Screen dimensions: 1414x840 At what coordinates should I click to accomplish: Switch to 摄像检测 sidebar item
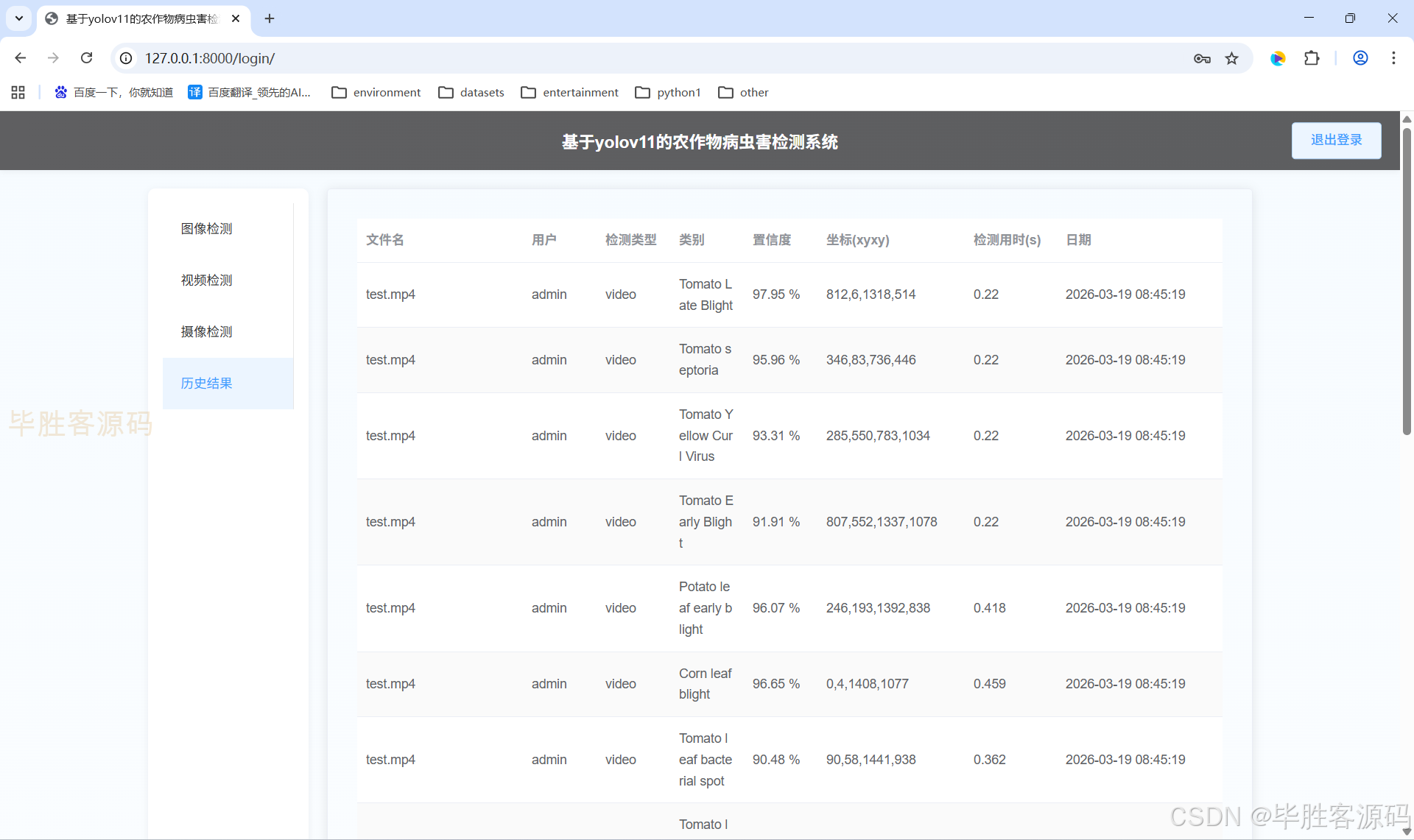point(207,332)
